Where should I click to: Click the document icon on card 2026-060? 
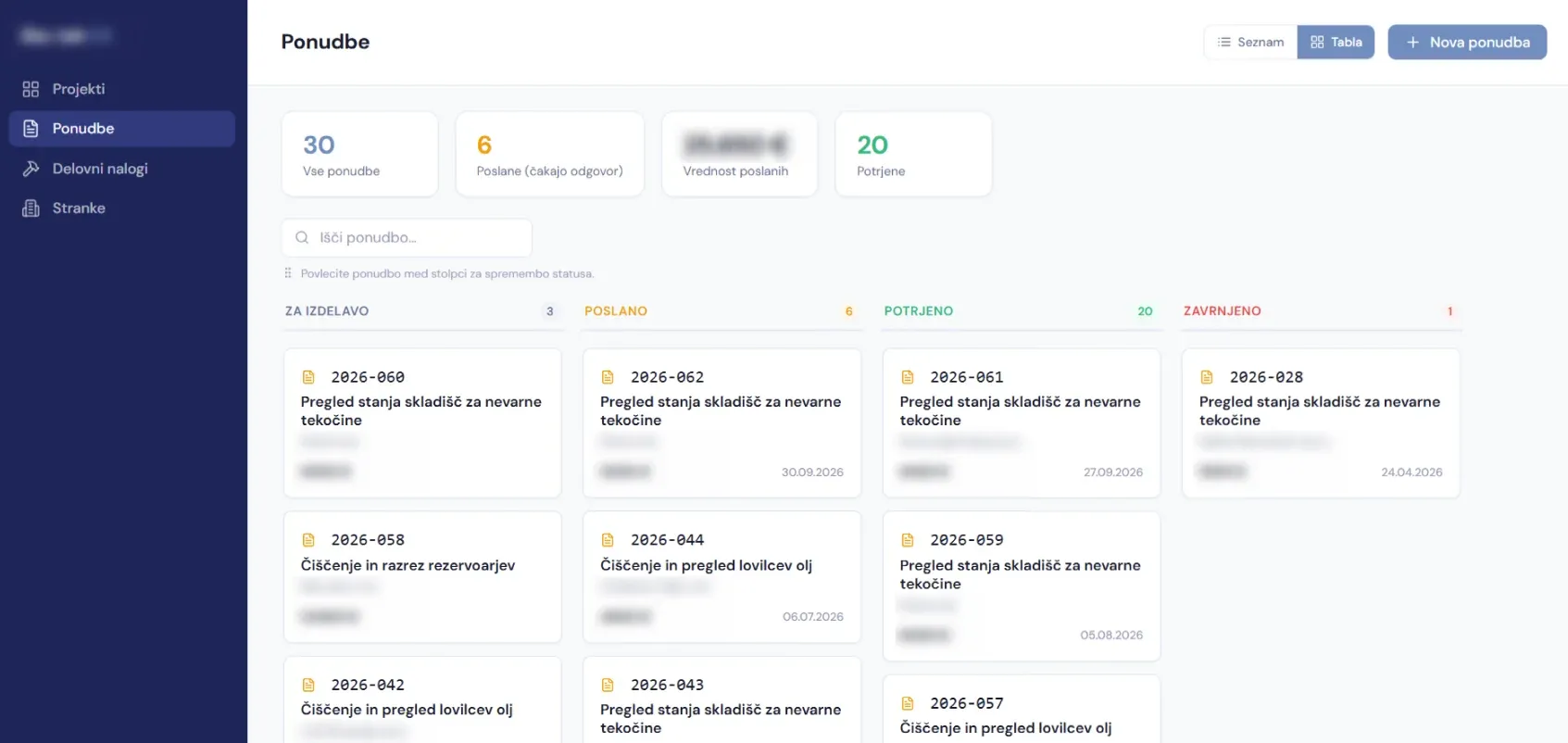308,377
